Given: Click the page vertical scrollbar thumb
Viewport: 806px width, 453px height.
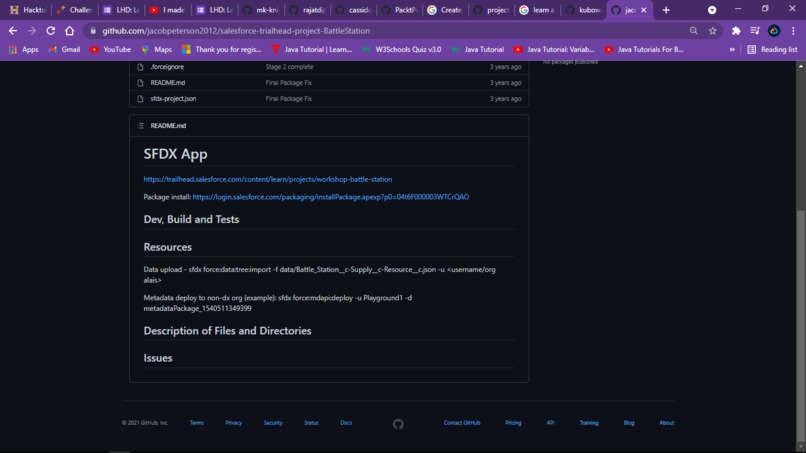Looking at the screenshot, I should 800,325.
